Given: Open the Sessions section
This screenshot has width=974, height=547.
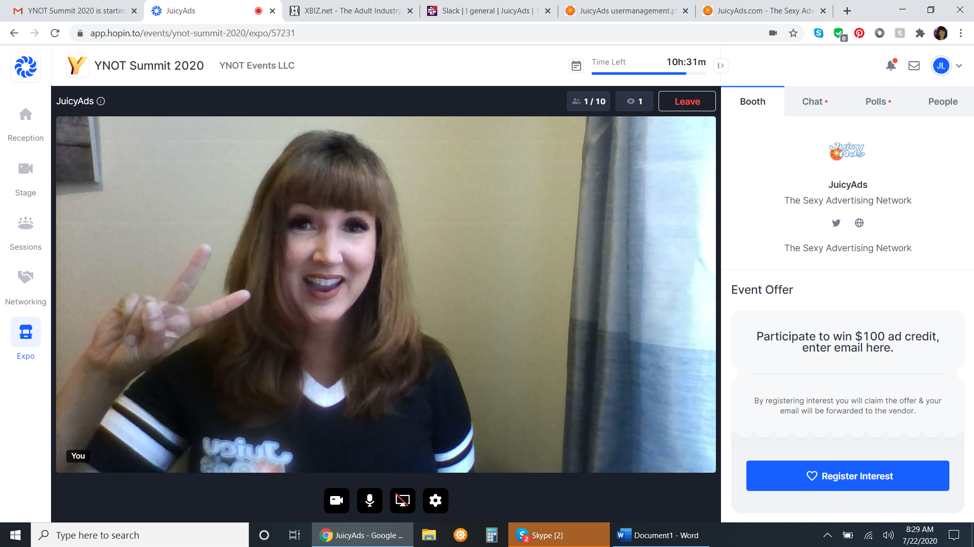Looking at the screenshot, I should tap(25, 233).
